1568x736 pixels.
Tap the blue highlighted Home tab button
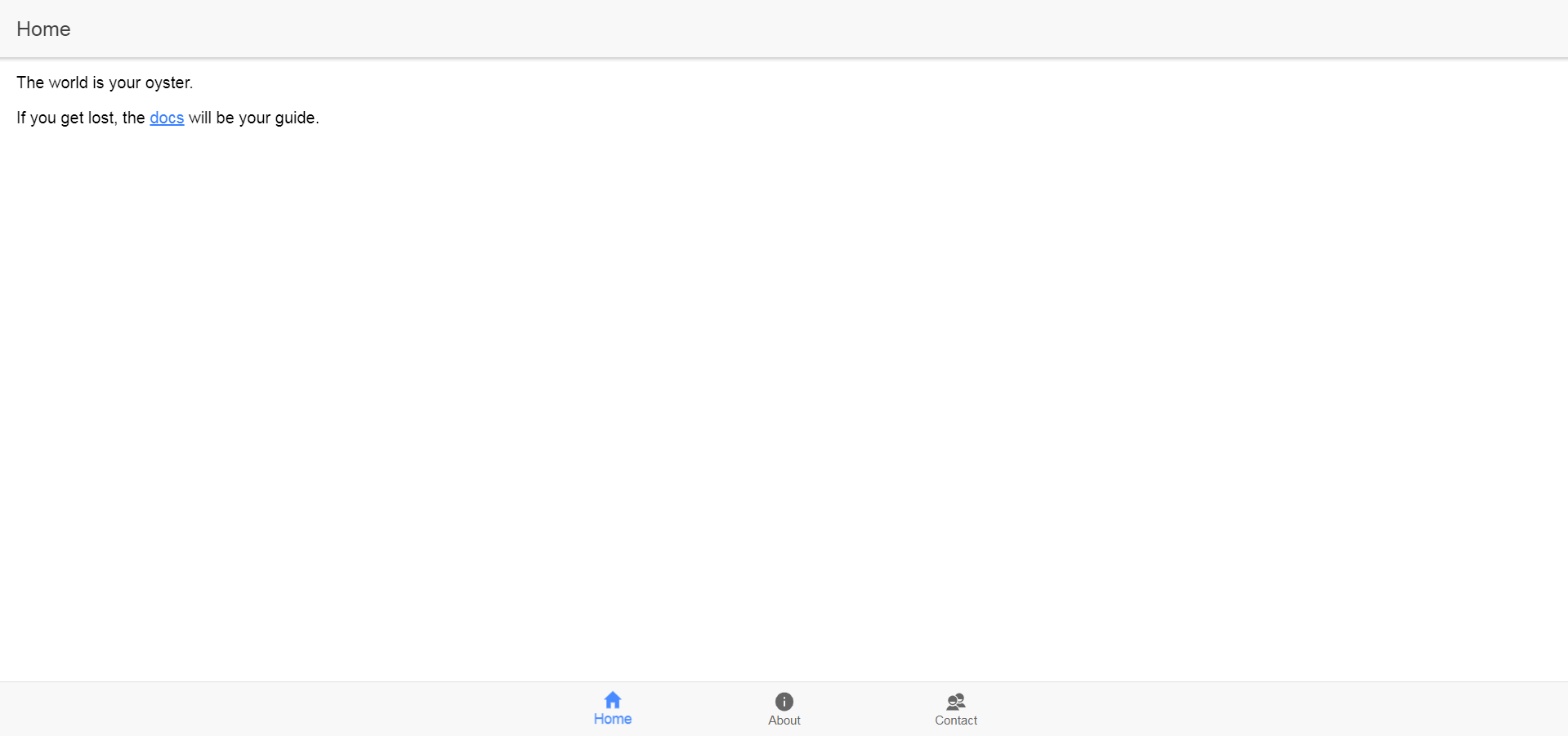coord(613,709)
